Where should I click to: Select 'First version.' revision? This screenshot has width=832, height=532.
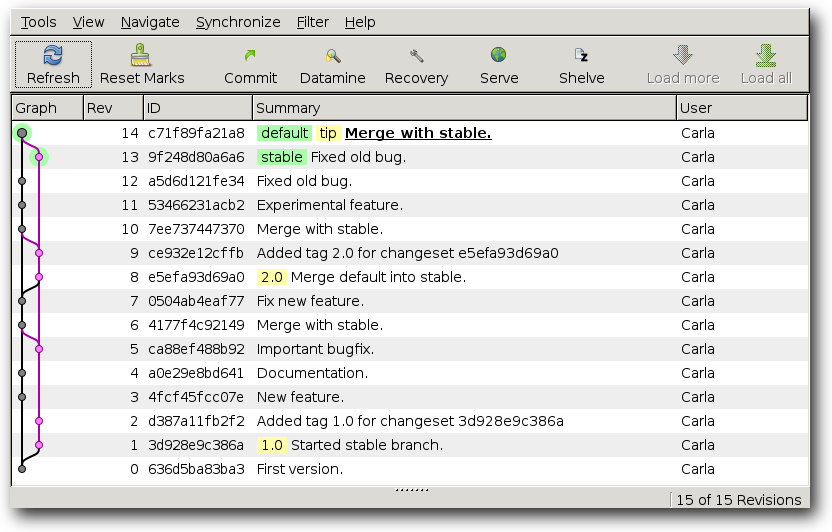pyautogui.click(x=300, y=469)
